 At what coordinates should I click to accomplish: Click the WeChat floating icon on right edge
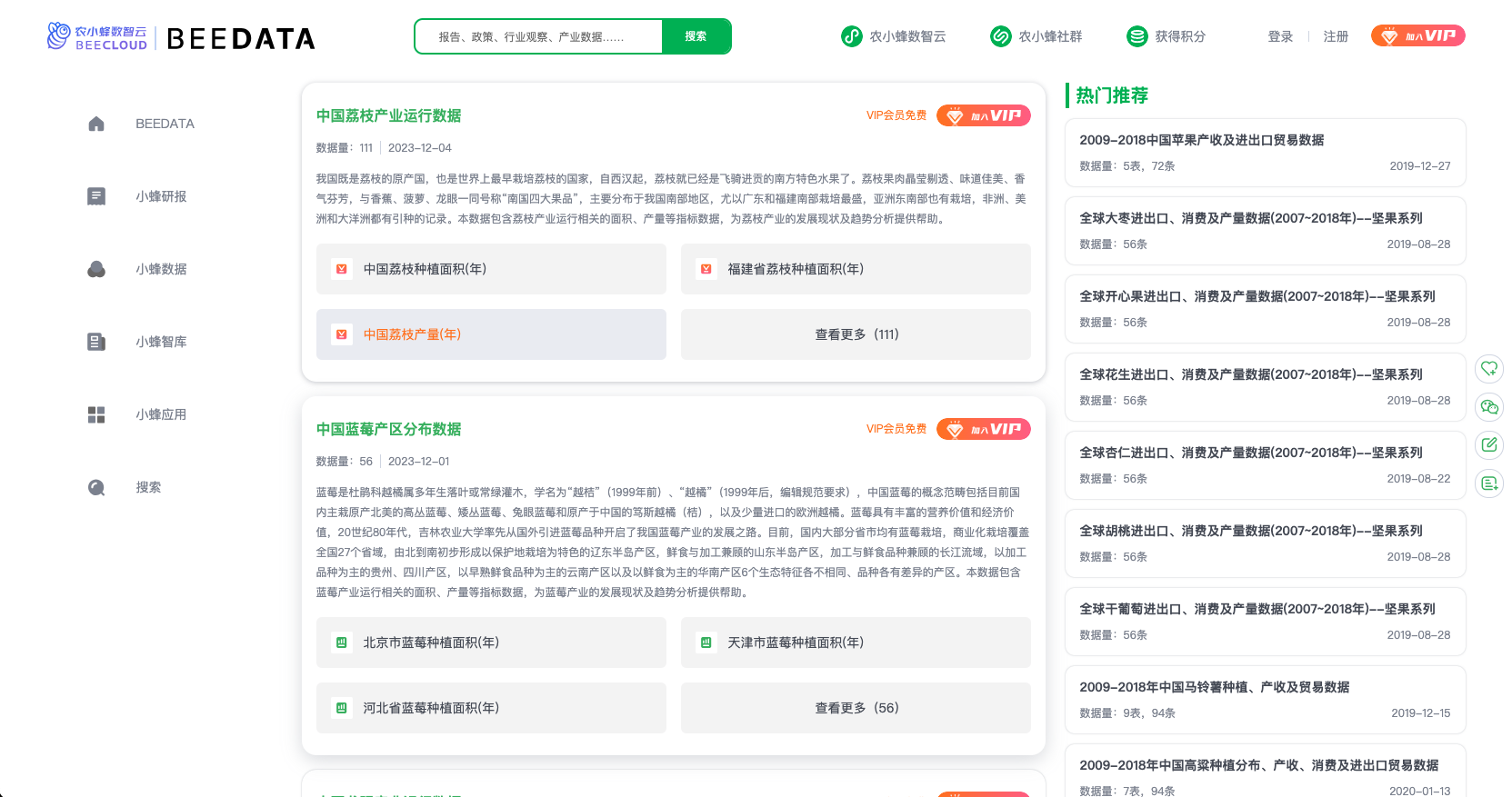pyautogui.click(x=1489, y=407)
